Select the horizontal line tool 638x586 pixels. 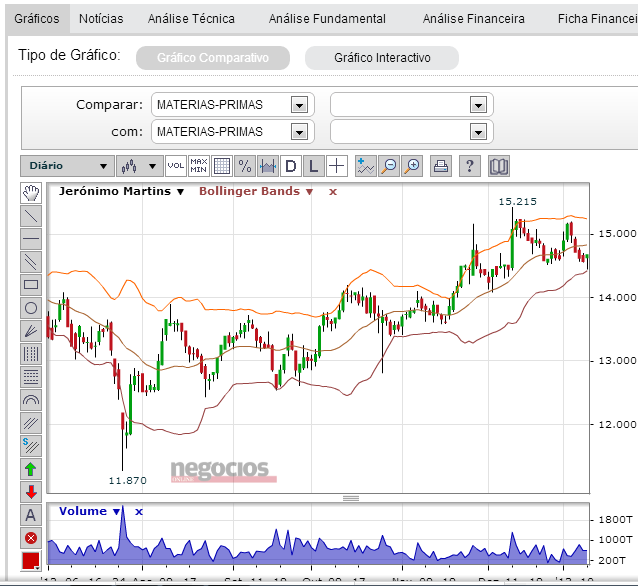pyautogui.click(x=31, y=239)
